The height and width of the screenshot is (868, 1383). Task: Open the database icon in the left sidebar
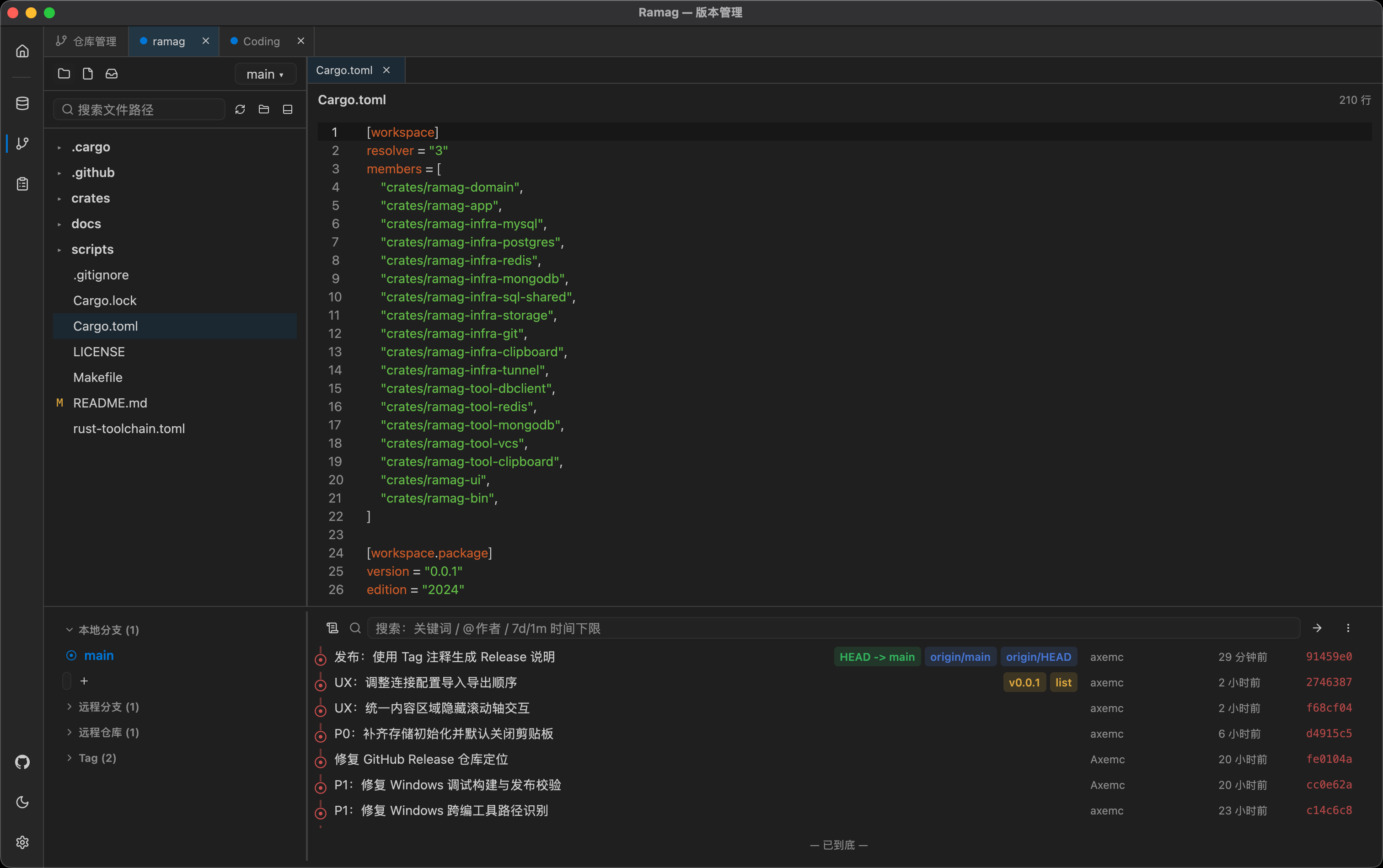[22, 103]
